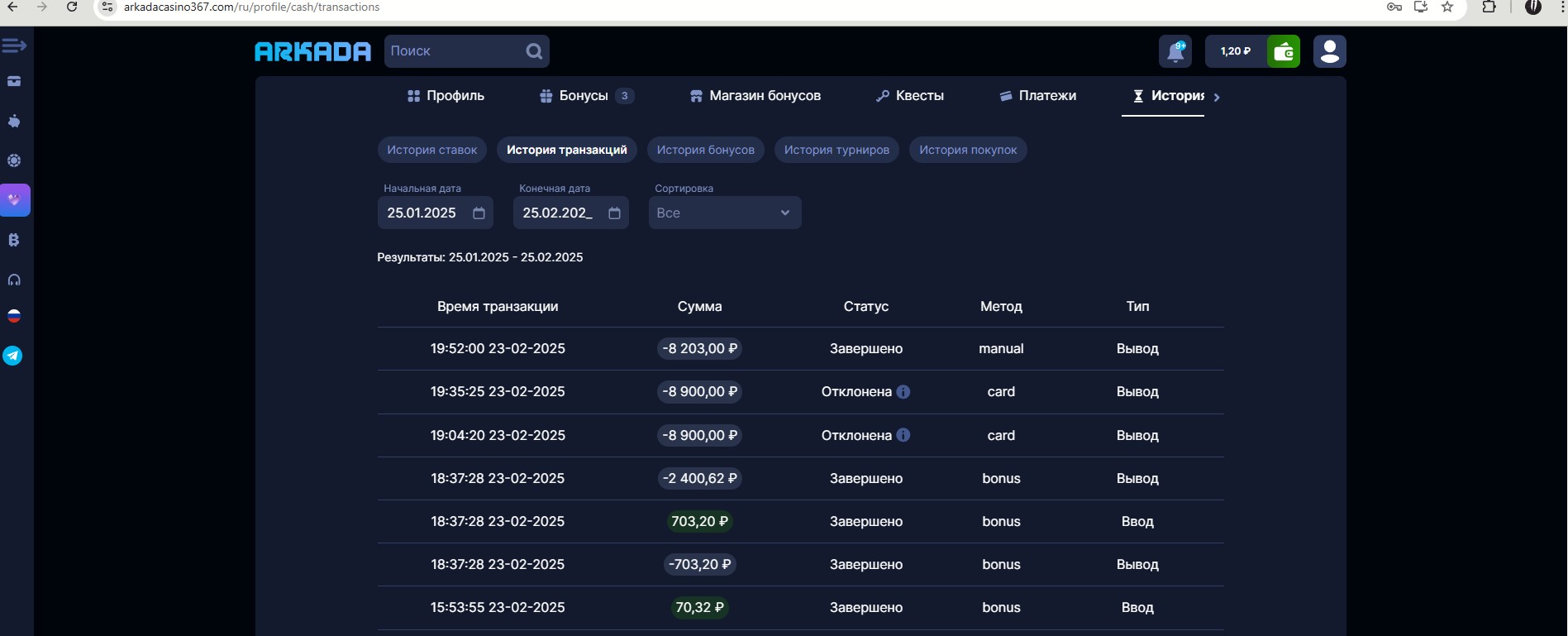Viewport: 1568px width, 636px height.
Task: Click the 19:52:00 23-02-2025 timestamp
Action: tap(498, 349)
